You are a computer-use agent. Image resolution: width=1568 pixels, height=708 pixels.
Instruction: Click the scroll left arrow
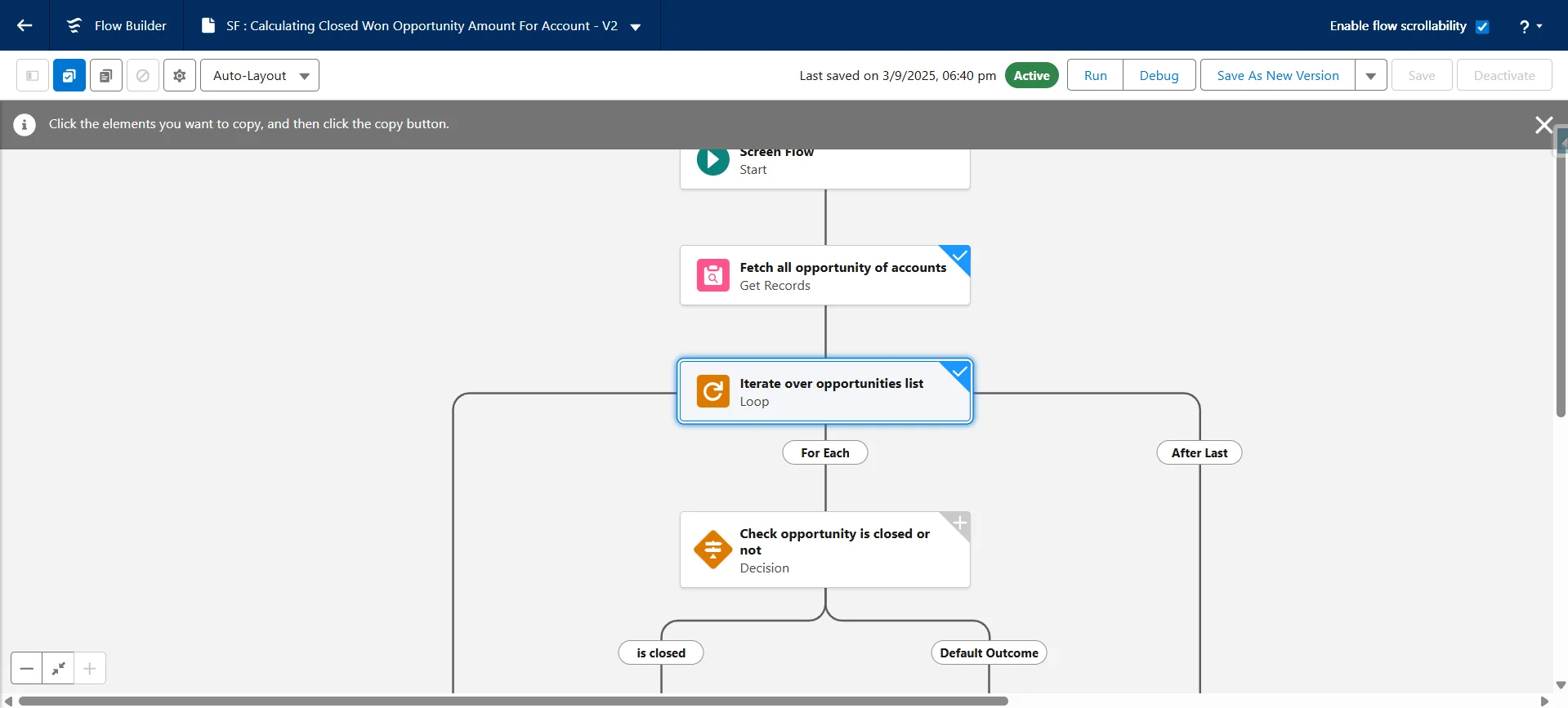[9, 701]
